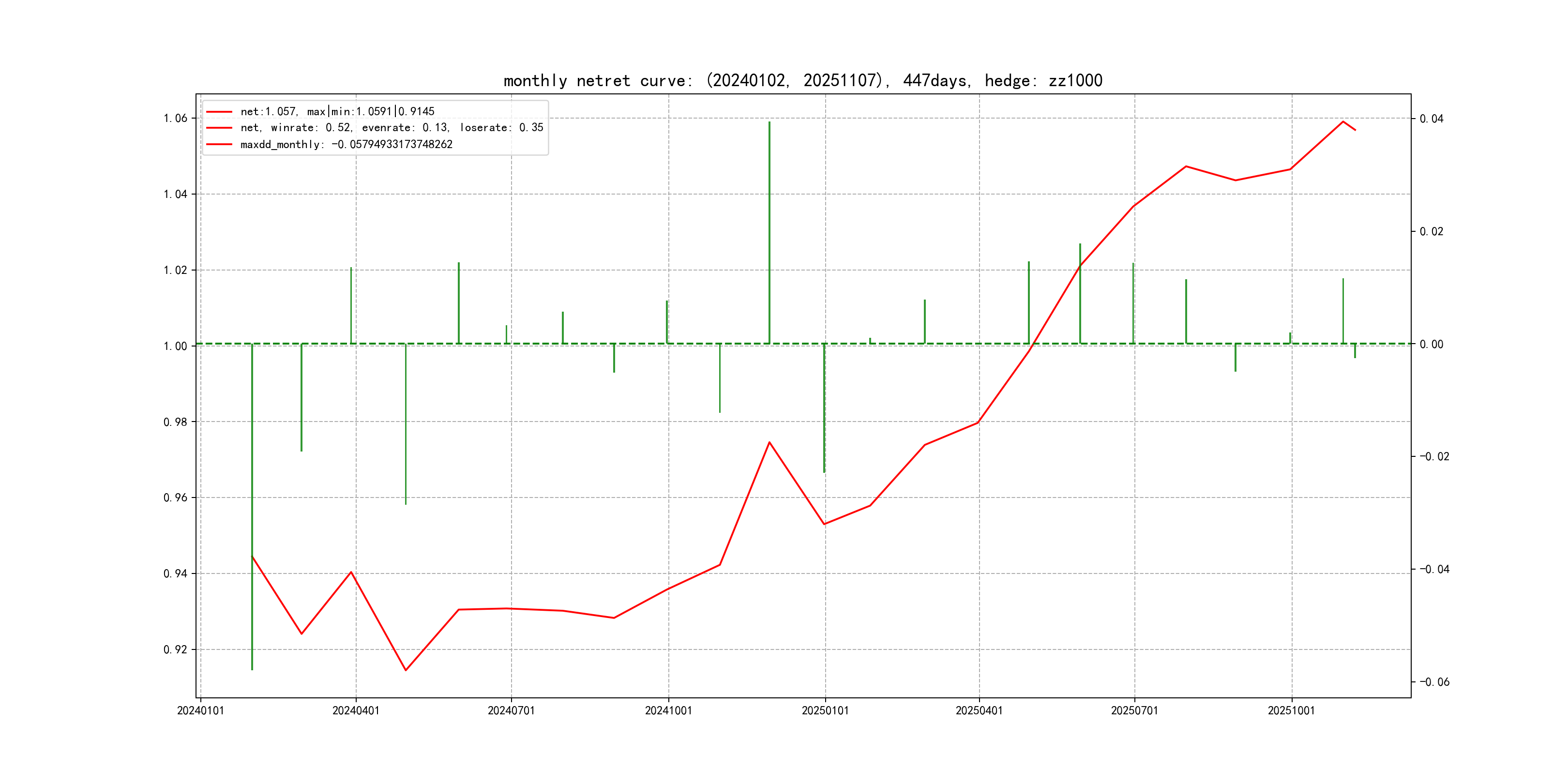Click the peak of the red net curve
The width and height of the screenshot is (1568, 784).
coord(1343,122)
